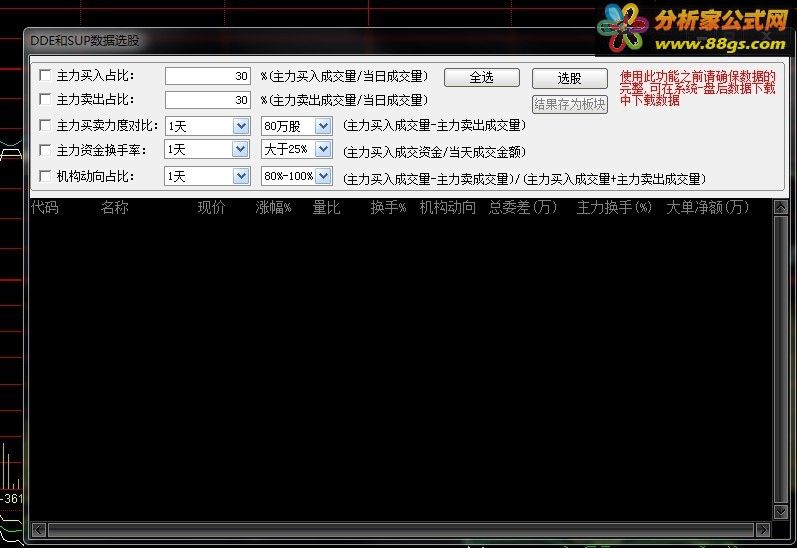Image resolution: width=797 pixels, height=548 pixels.
Task: Open the 大于25% threshold dropdown
Action: pos(323,149)
